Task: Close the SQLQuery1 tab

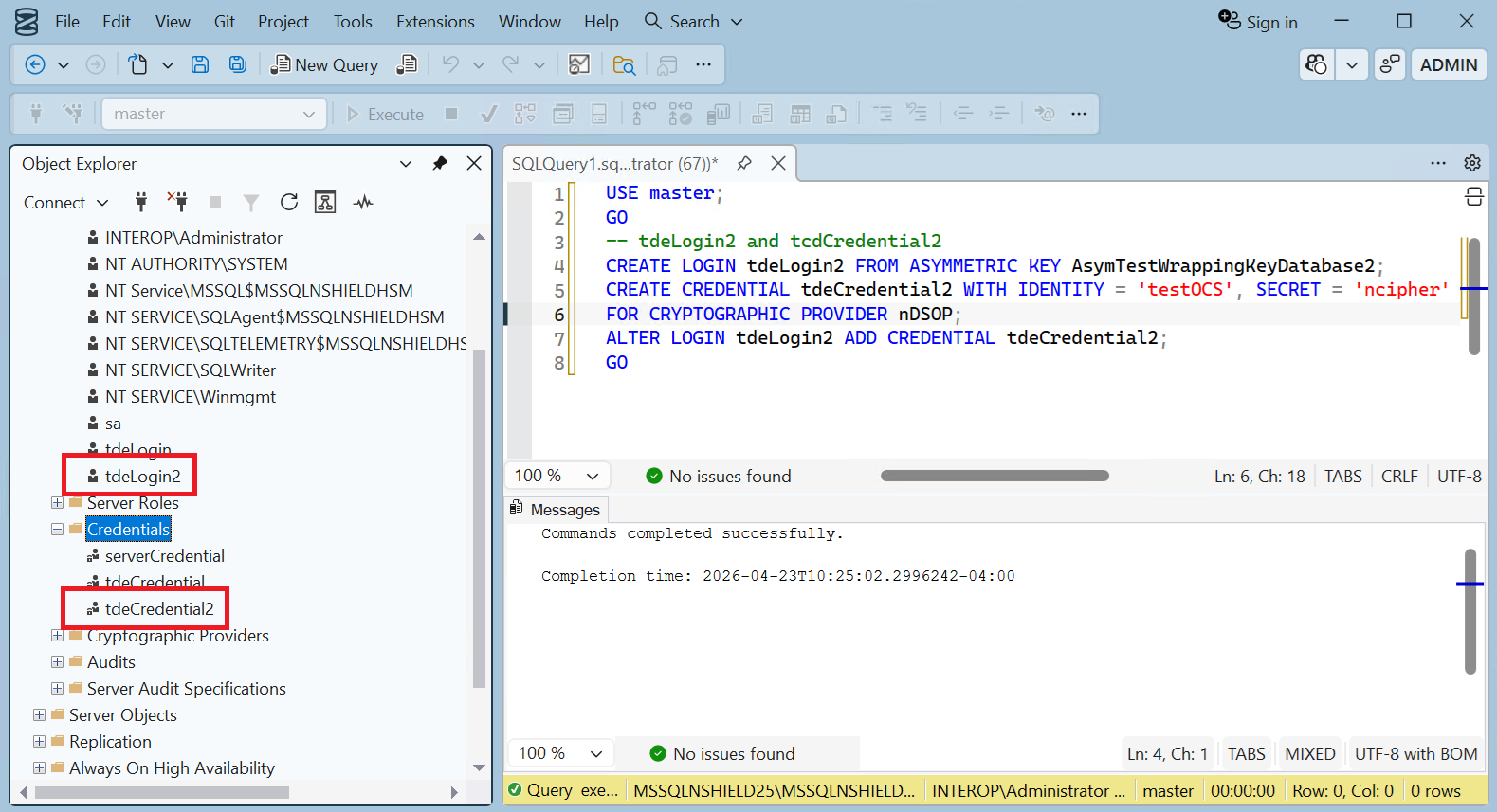Action: click(x=778, y=163)
